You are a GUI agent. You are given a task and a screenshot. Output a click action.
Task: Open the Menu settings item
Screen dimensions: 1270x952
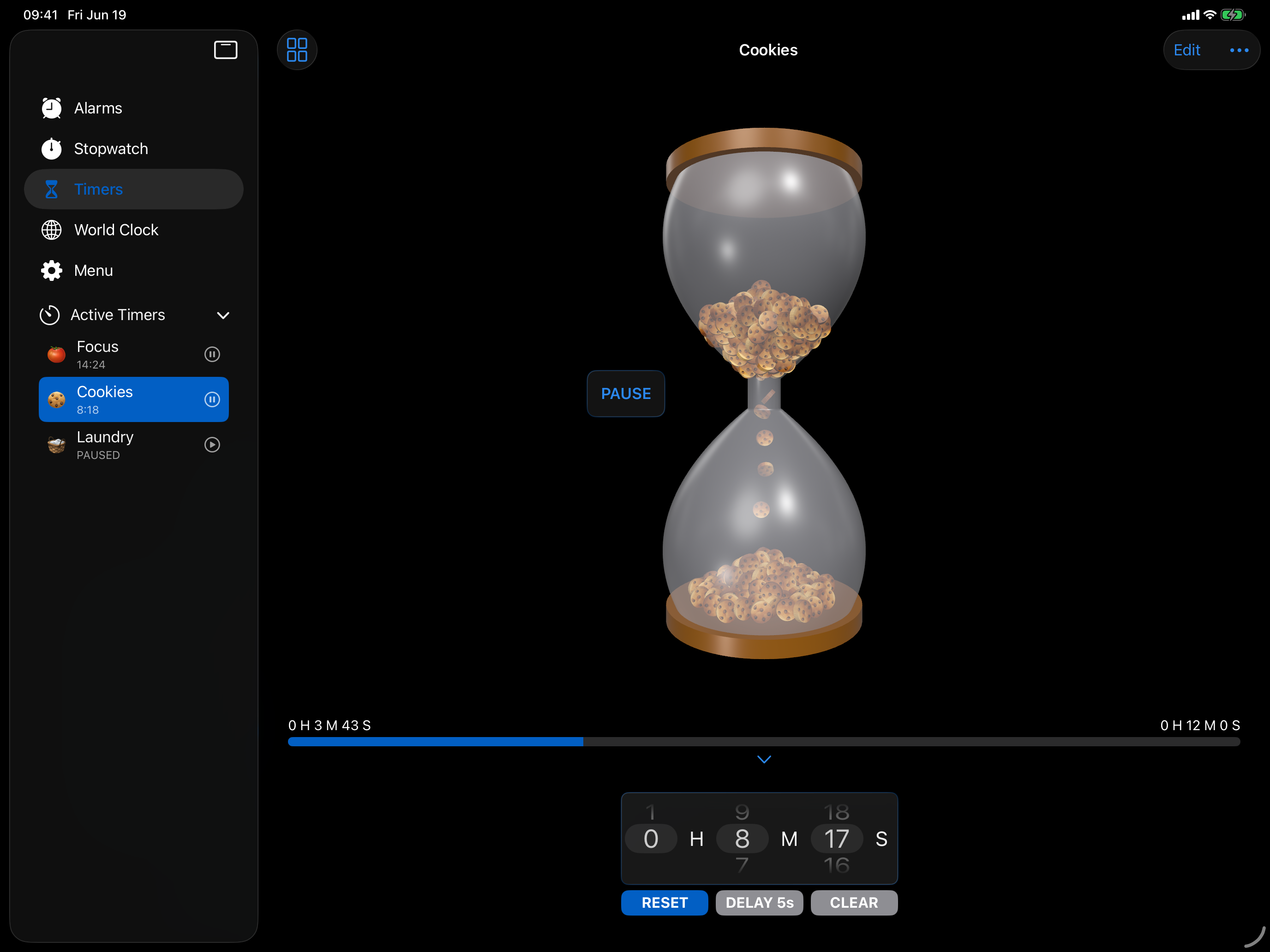(134, 270)
